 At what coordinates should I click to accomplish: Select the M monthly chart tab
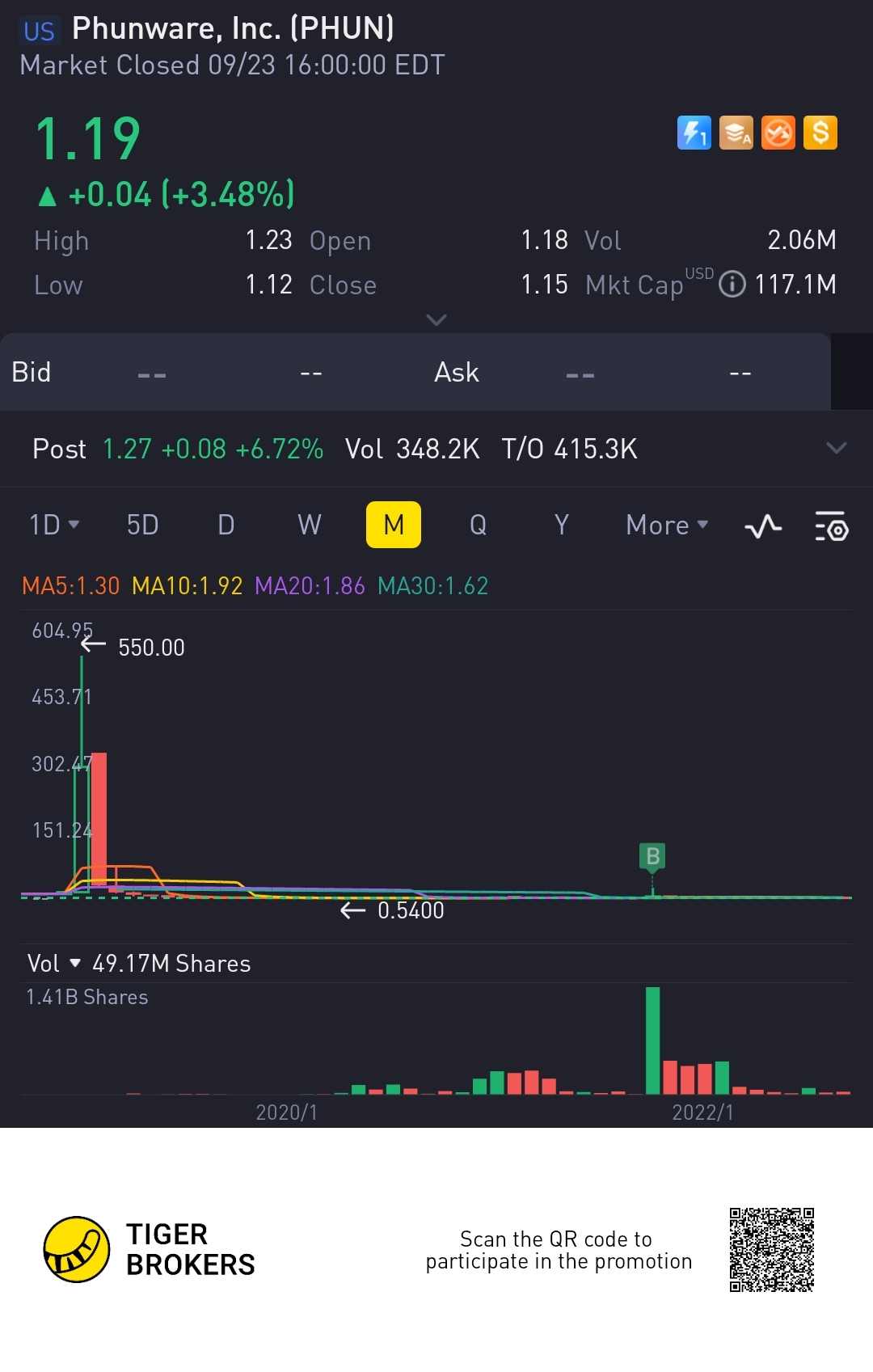394,525
